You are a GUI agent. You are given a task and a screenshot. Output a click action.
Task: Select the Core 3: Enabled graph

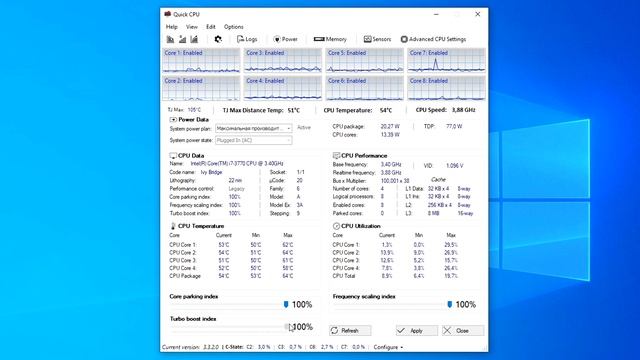(283, 60)
